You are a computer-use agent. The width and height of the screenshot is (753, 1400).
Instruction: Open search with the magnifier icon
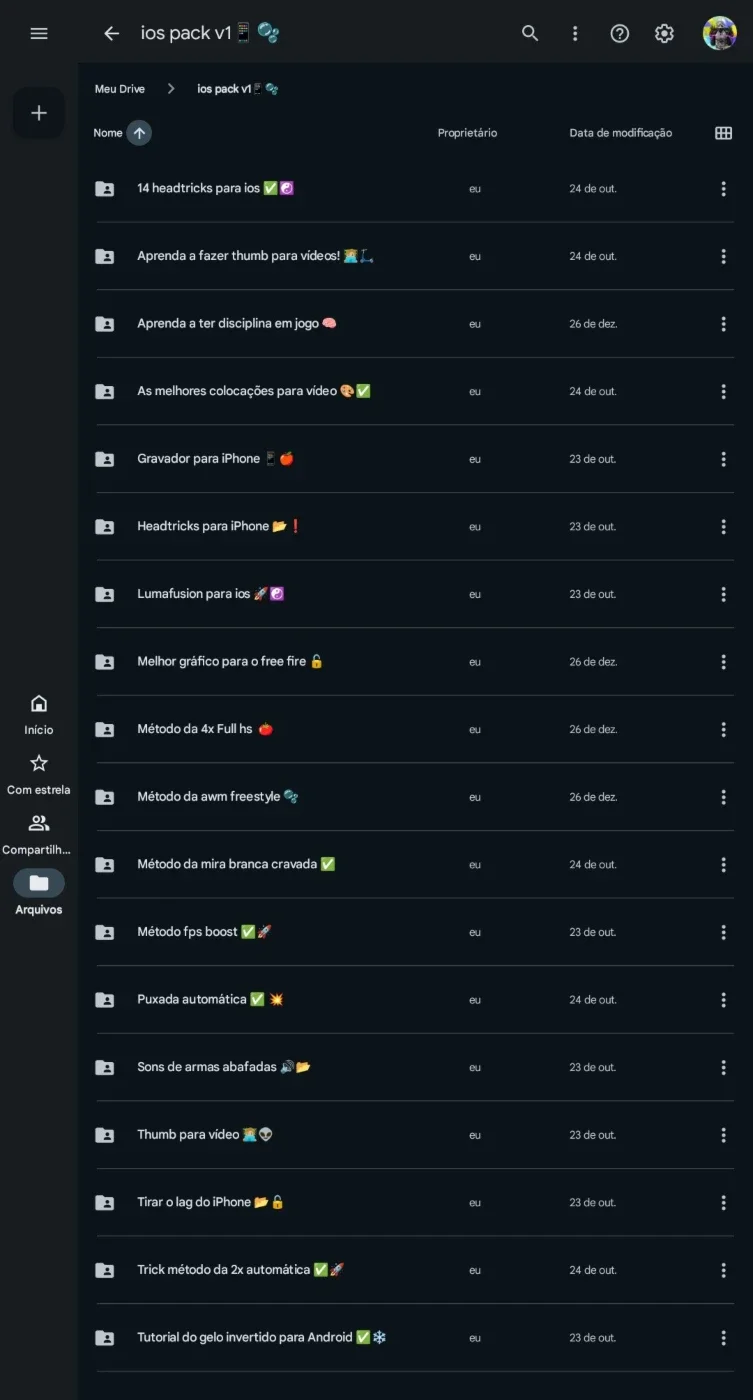[530, 33]
